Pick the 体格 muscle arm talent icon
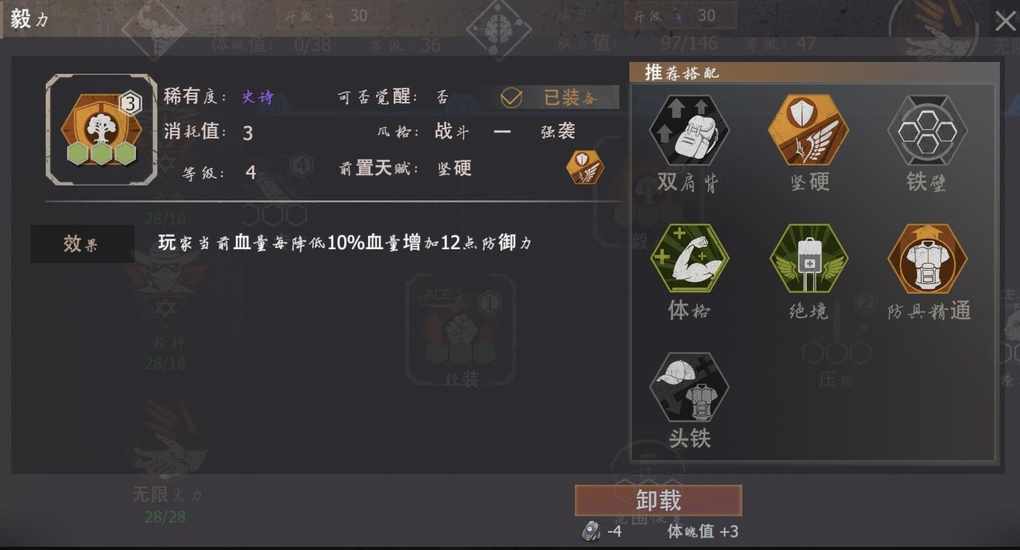This screenshot has width=1020, height=550. pos(689,258)
